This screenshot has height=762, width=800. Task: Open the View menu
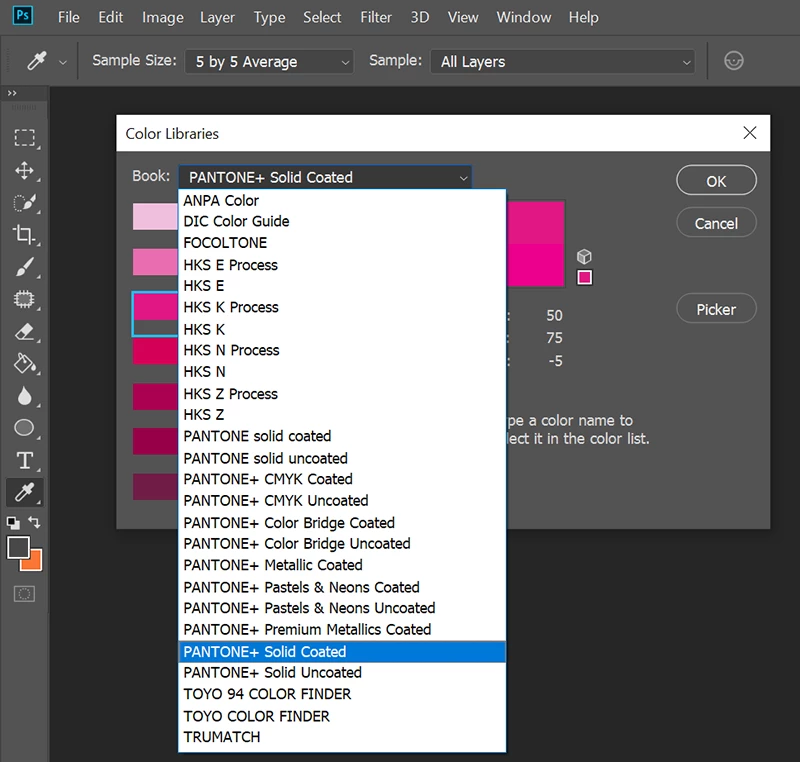tap(463, 17)
